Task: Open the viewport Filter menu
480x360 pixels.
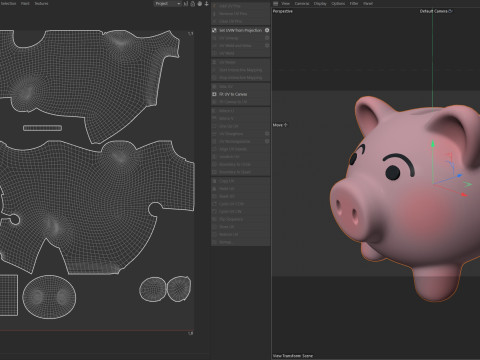Action: 354,4
